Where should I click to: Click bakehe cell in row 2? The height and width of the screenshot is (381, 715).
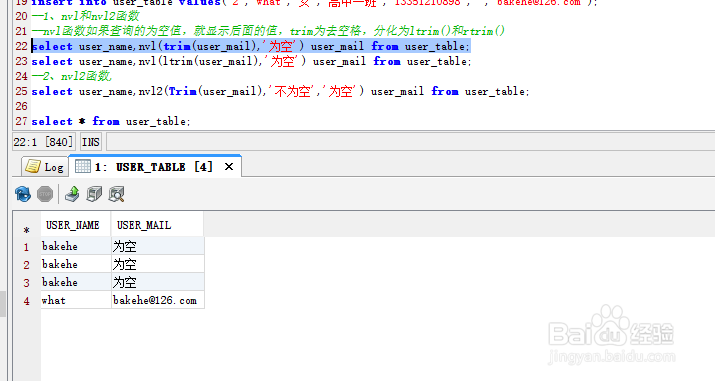point(76,264)
